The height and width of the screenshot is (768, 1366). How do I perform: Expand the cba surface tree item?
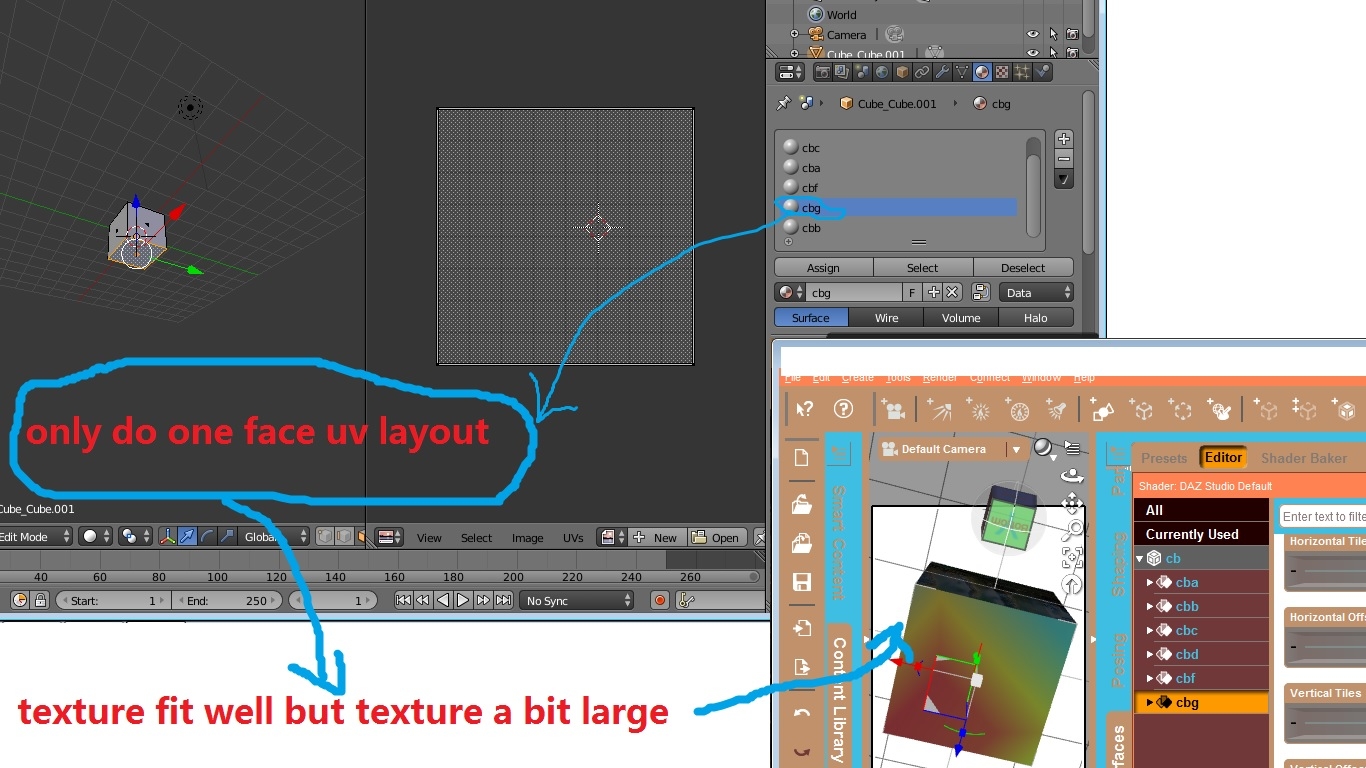coord(1150,583)
